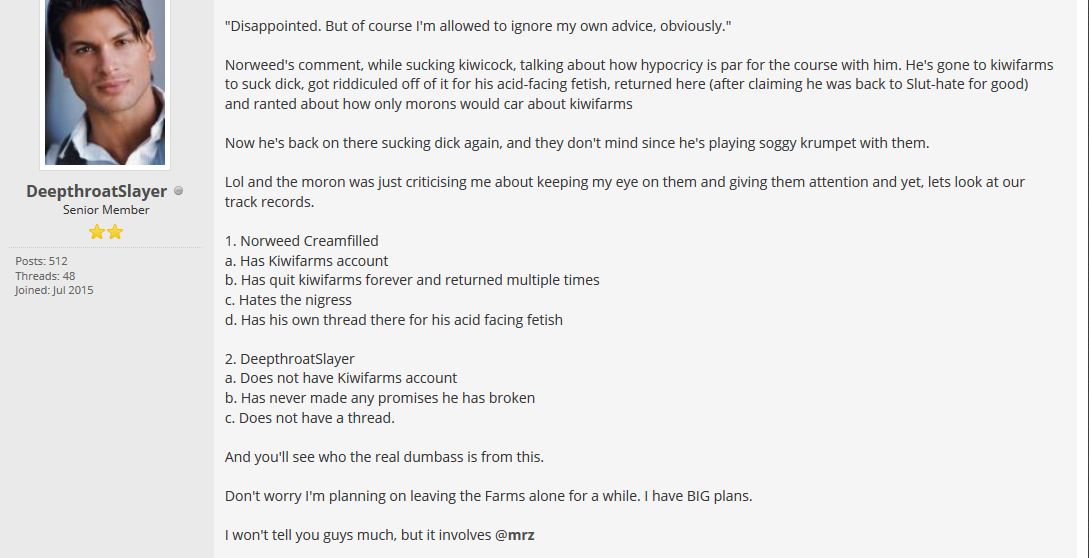Click the "c. Does not have a thread." line
Screen dimensions: 1089x558
coord(310,418)
